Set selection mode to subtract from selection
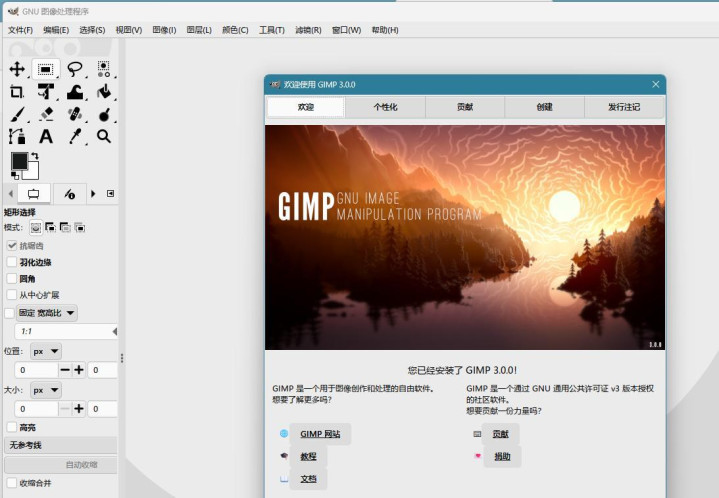The height and width of the screenshot is (498, 719). tap(65, 227)
